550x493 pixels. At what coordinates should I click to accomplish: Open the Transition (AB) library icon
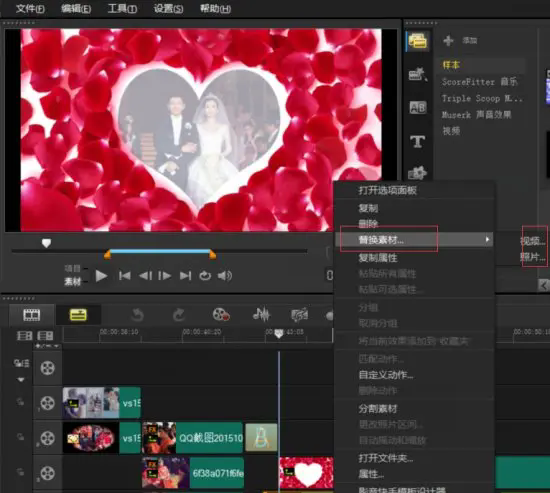pos(417,107)
